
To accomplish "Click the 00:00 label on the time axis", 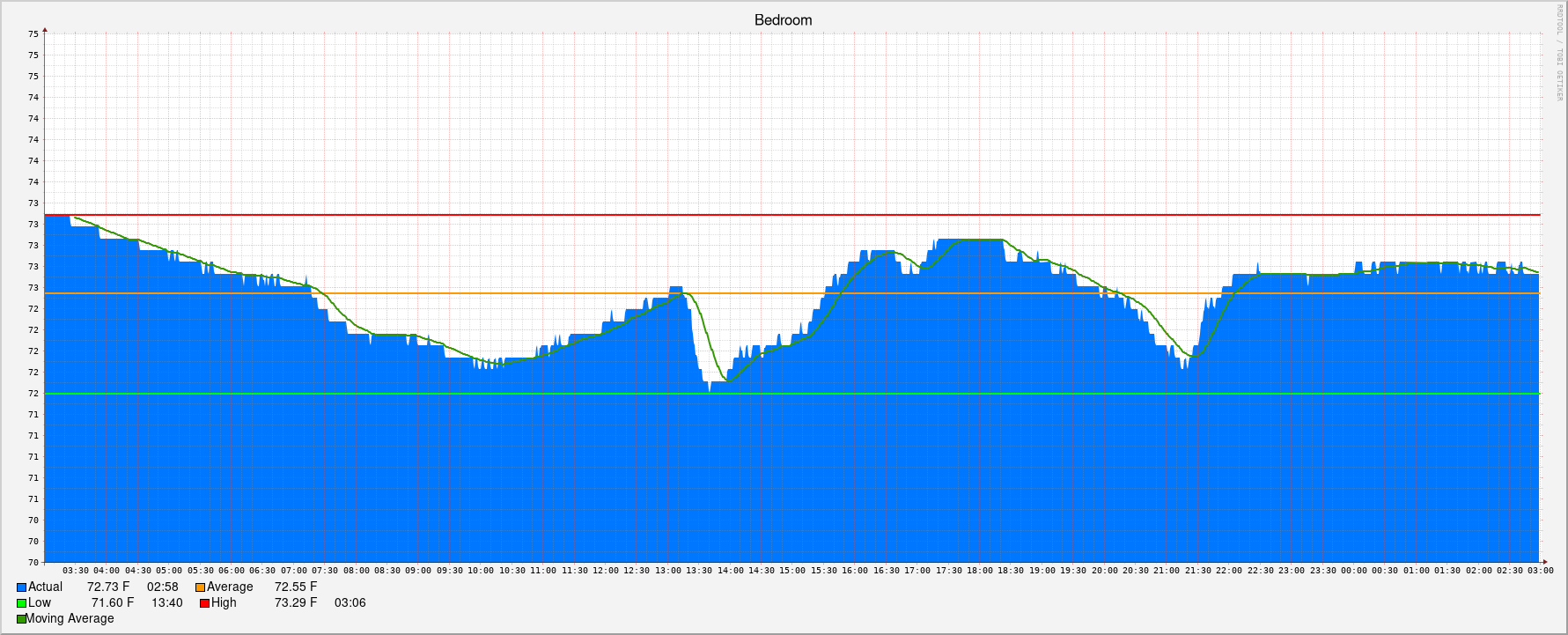I will point(1354,571).
